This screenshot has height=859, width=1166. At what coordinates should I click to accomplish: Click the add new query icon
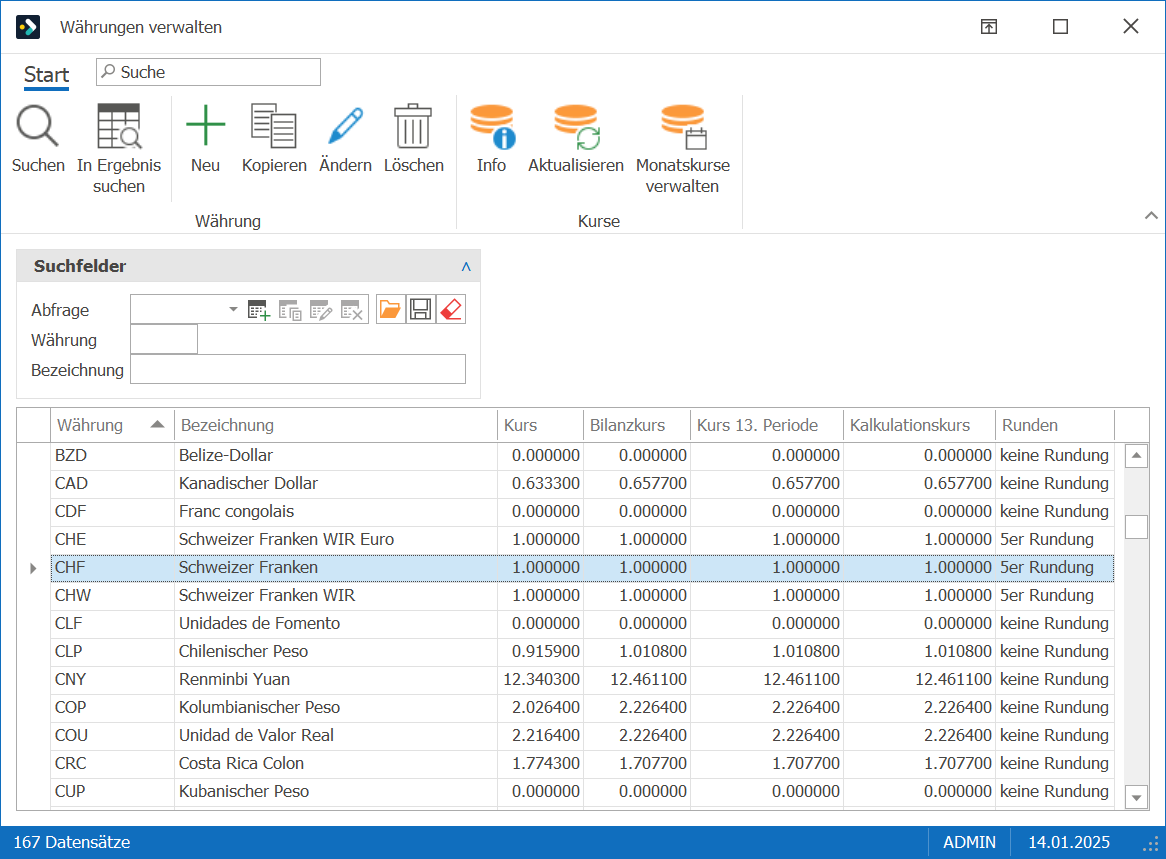(x=259, y=310)
